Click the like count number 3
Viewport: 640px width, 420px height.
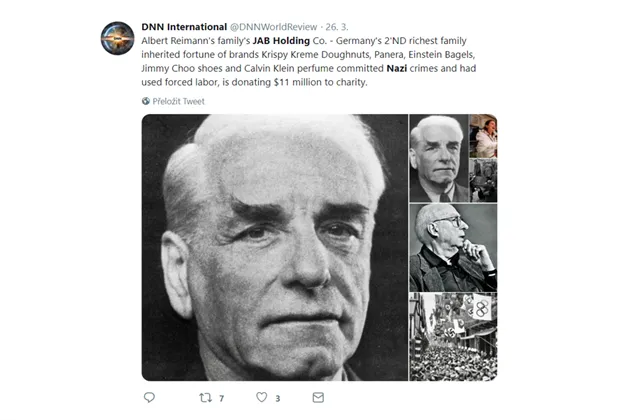[278, 398]
